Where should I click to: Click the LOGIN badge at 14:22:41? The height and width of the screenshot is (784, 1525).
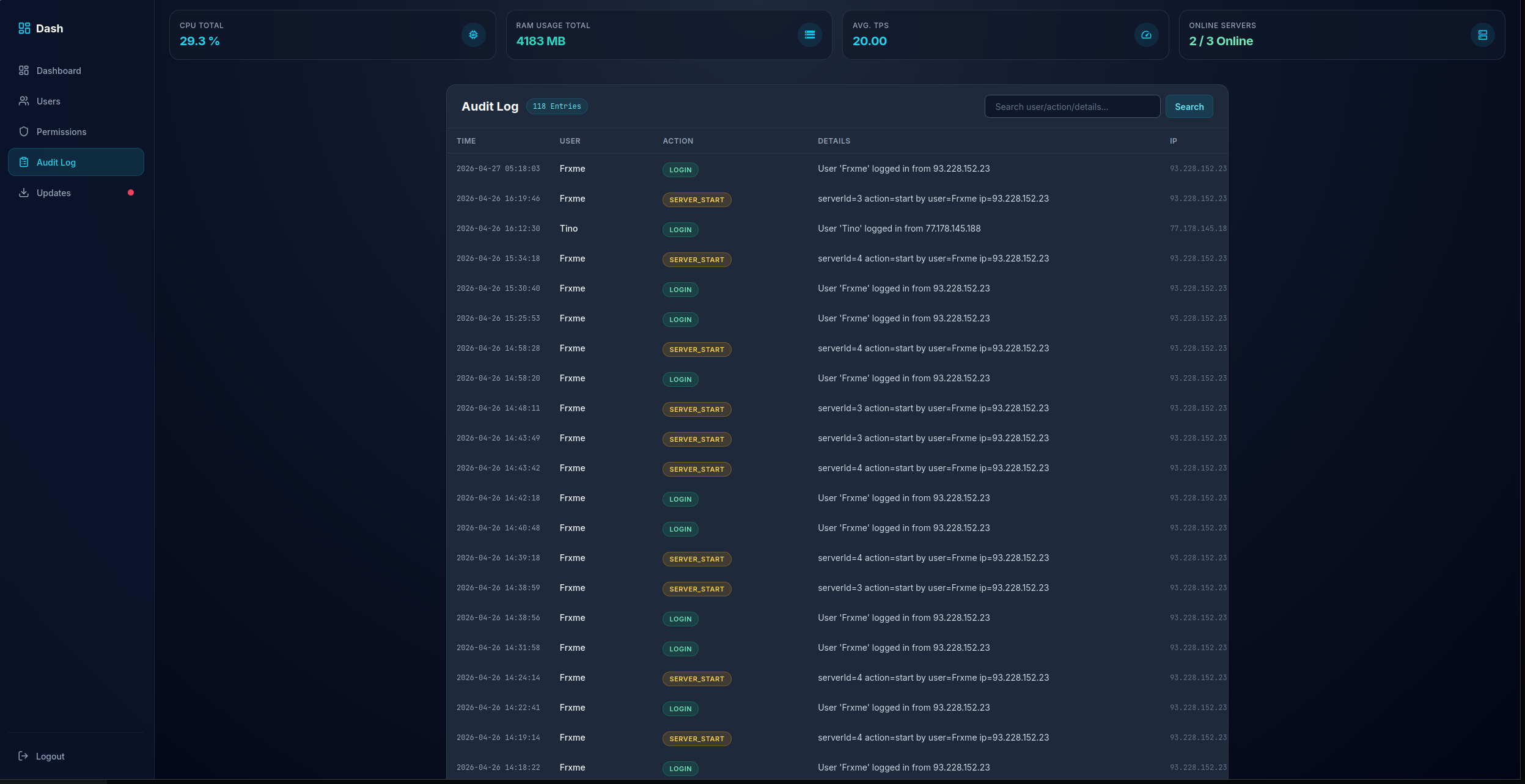pos(680,709)
